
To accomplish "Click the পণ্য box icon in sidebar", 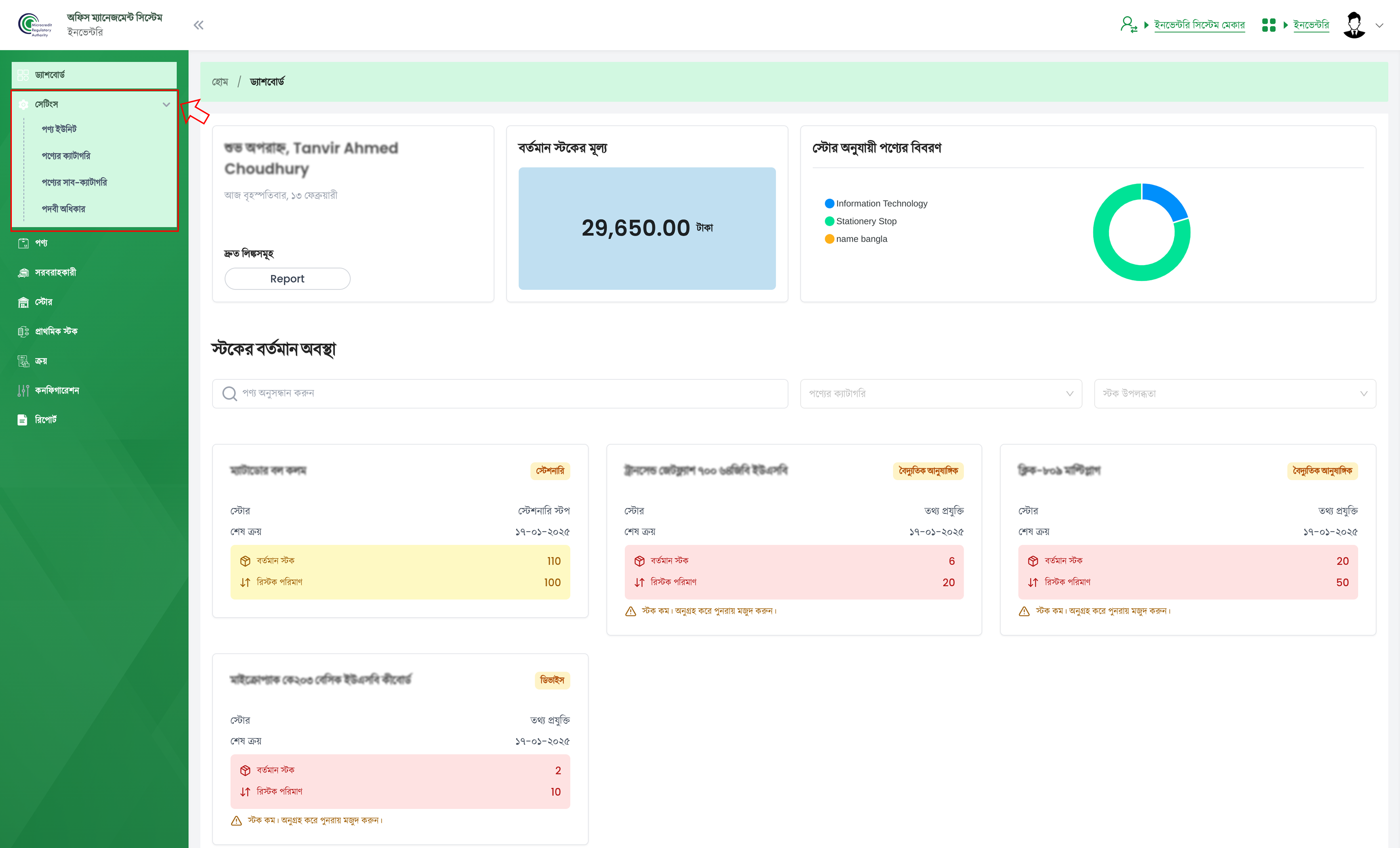I will [23, 243].
